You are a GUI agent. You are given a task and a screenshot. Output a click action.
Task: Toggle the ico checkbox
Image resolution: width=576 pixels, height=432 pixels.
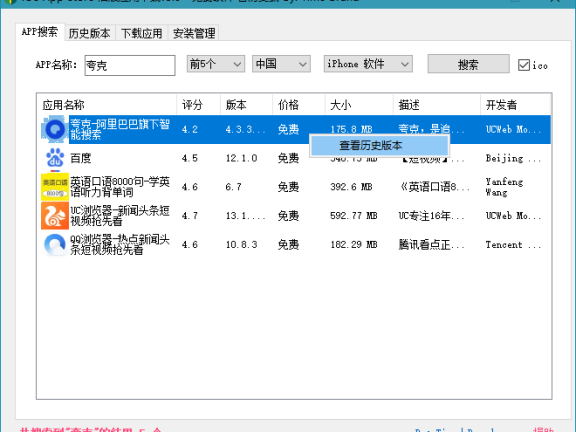point(523,65)
